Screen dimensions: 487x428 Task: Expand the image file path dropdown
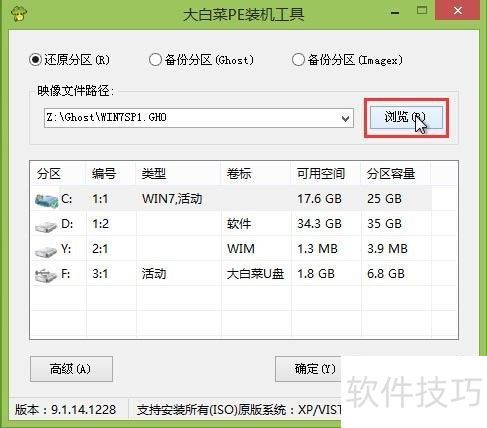(346, 118)
